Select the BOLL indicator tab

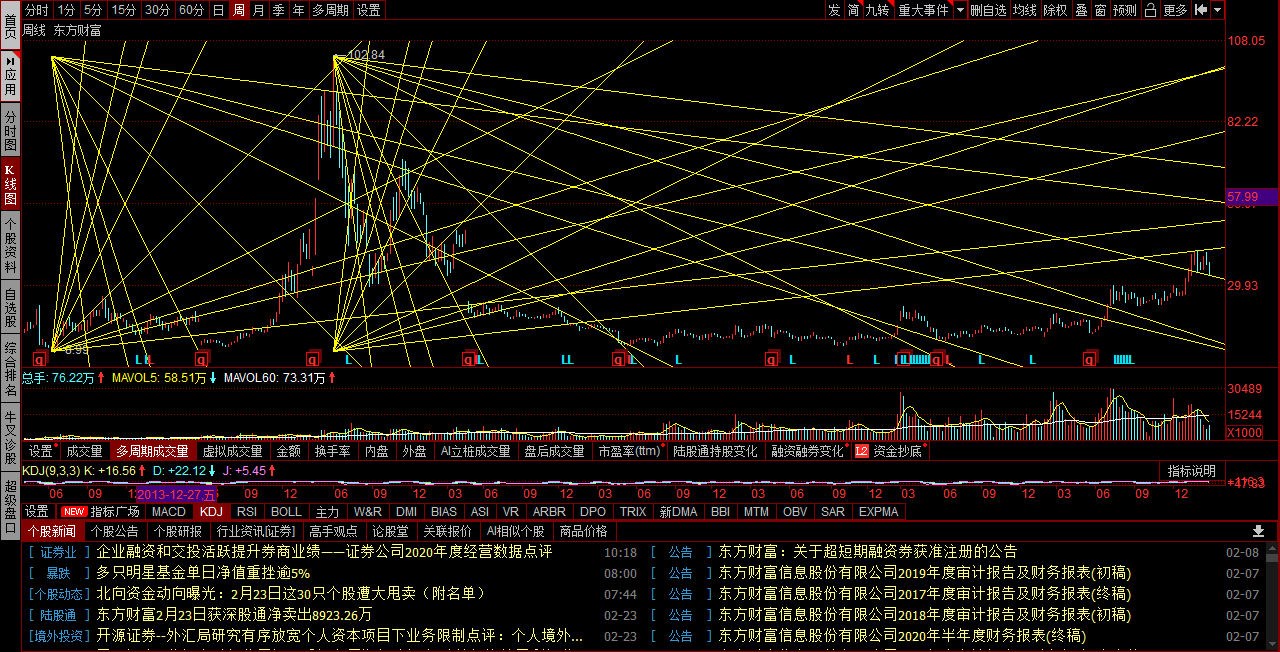pyautogui.click(x=286, y=511)
